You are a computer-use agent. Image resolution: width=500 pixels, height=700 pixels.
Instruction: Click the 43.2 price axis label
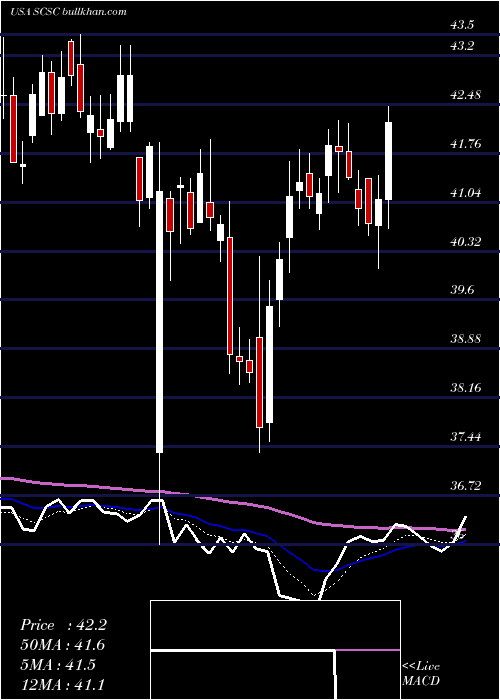pyautogui.click(x=462, y=46)
